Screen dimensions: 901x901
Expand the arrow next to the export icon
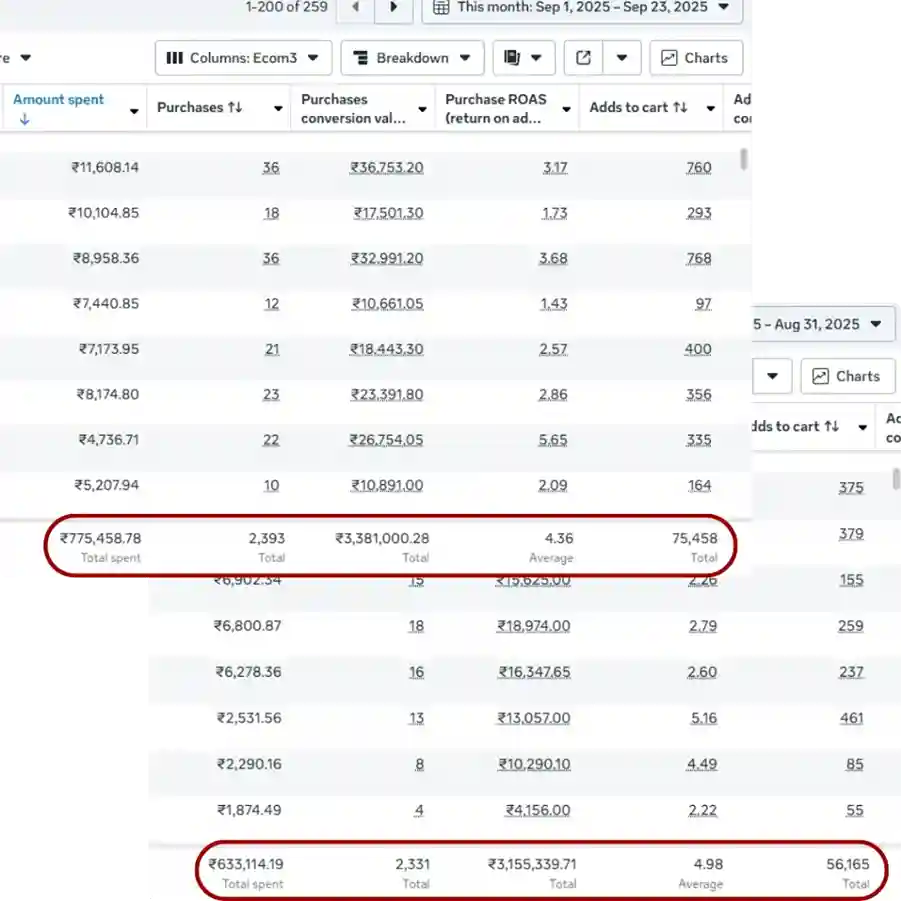tap(622, 58)
